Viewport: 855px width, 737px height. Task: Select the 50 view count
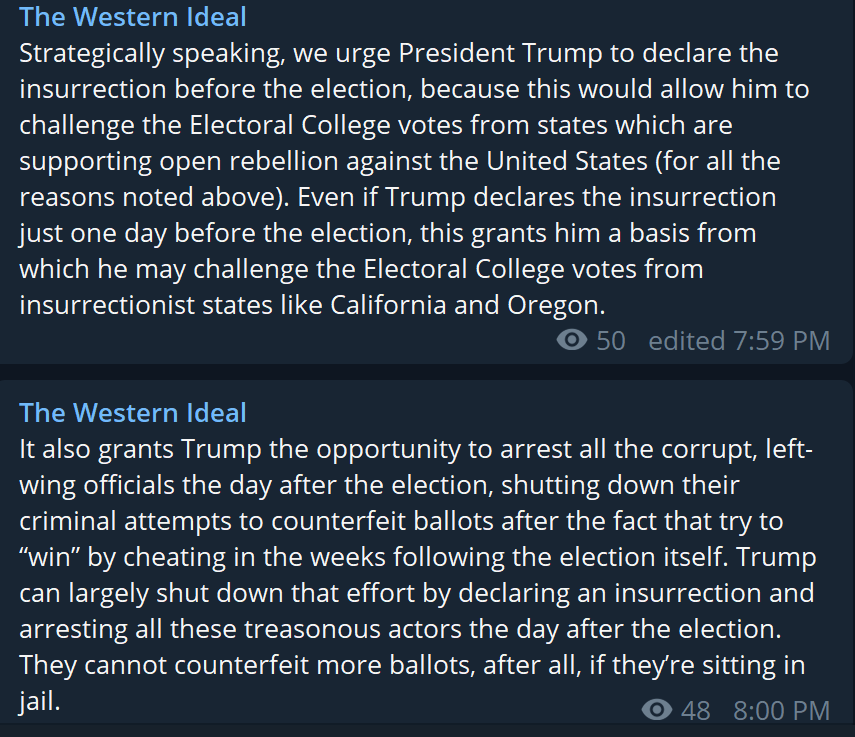pyautogui.click(x=611, y=341)
